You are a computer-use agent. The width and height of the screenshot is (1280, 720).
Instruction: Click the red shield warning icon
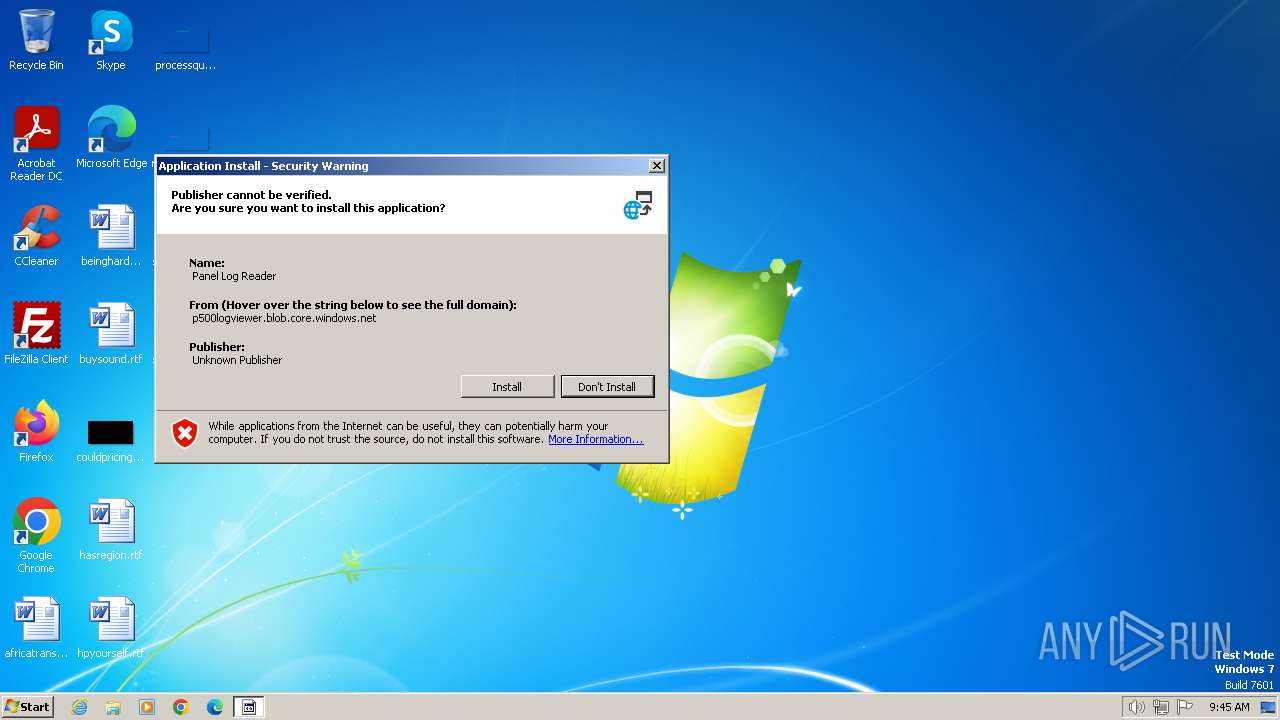(185, 433)
